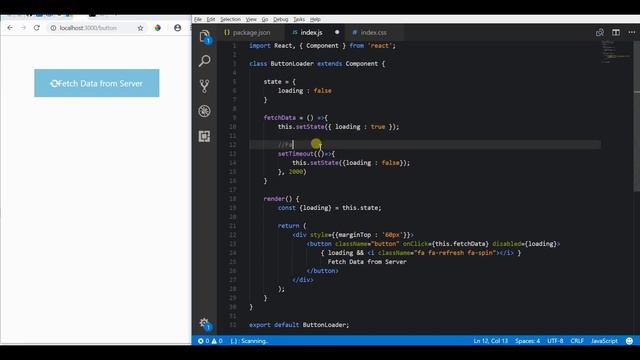Viewport: 640px width, 360px height.
Task: Split the editor to the right
Action: tap(616, 32)
